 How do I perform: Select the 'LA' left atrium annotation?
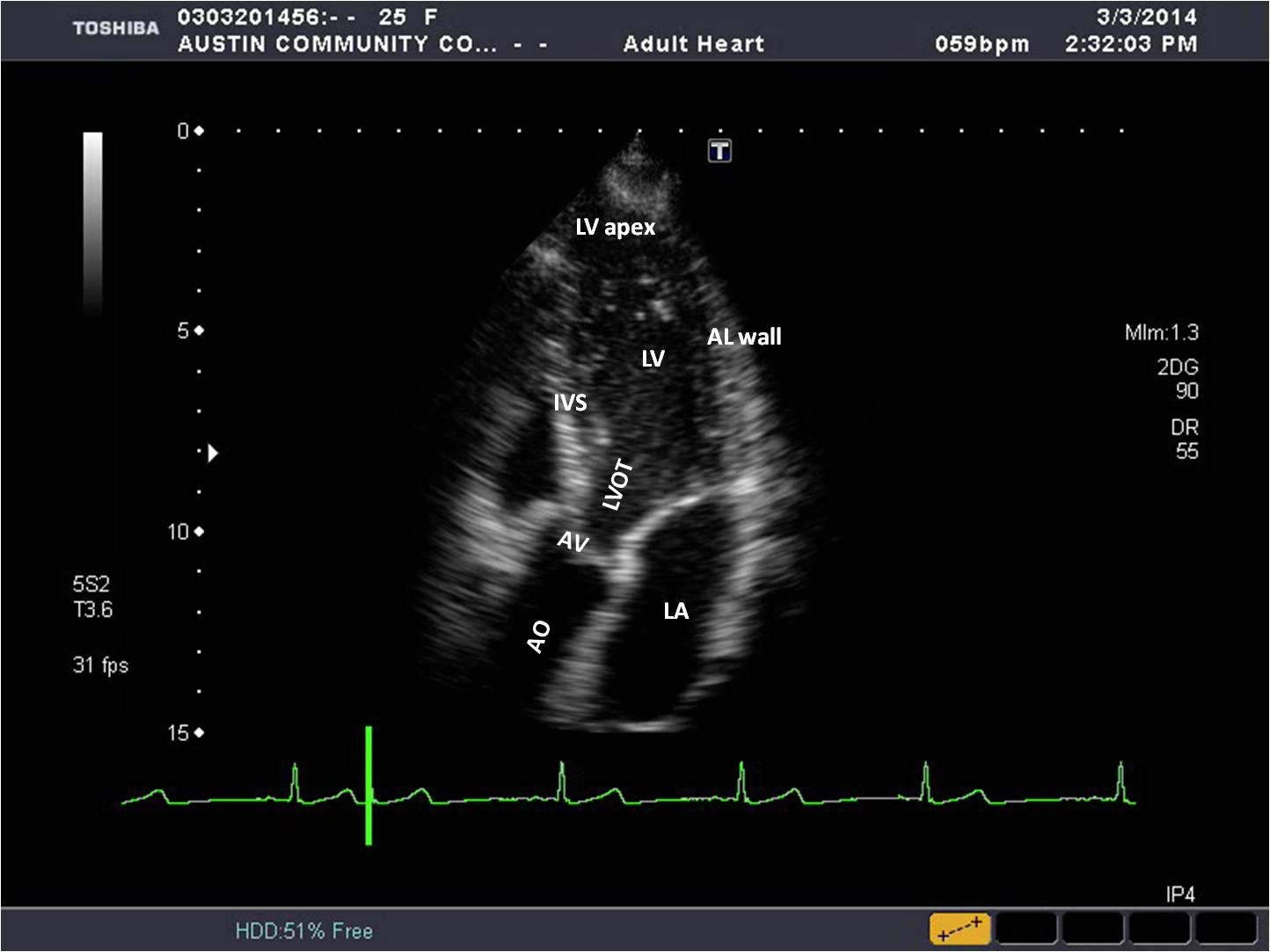click(x=675, y=611)
